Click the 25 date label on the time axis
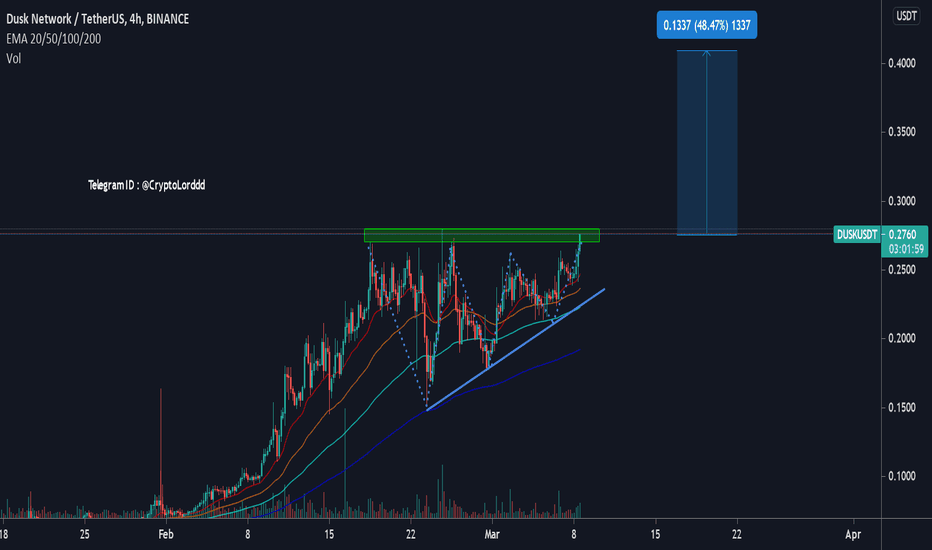932x550 pixels. pos(84,535)
